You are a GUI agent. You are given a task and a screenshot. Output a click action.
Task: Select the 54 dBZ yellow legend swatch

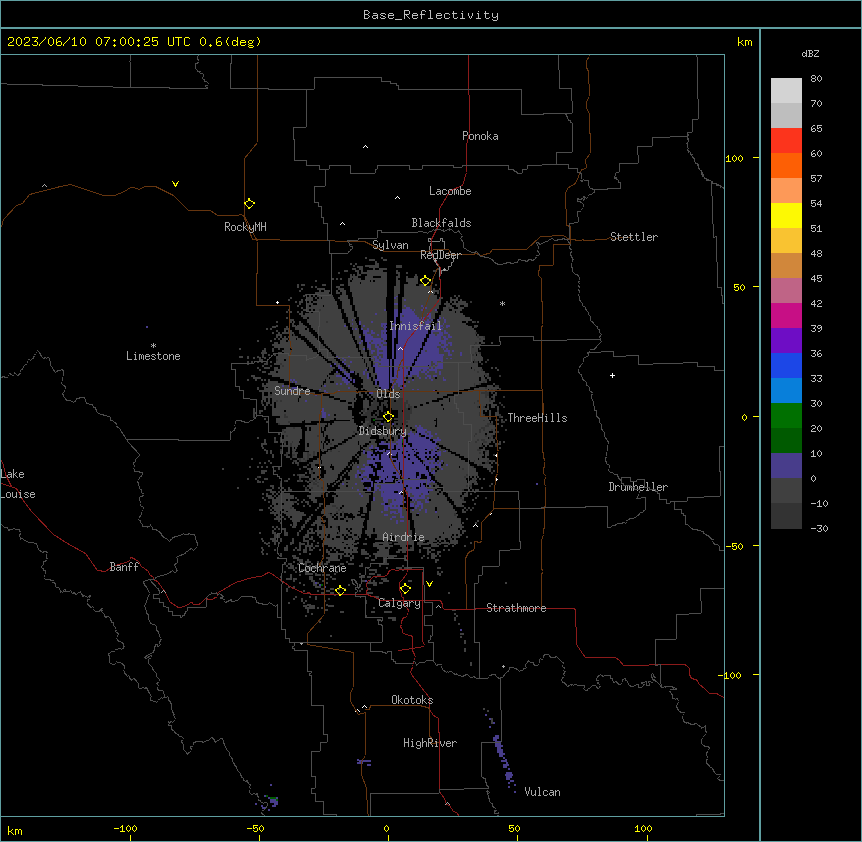pyautogui.click(x=786, y=215)
